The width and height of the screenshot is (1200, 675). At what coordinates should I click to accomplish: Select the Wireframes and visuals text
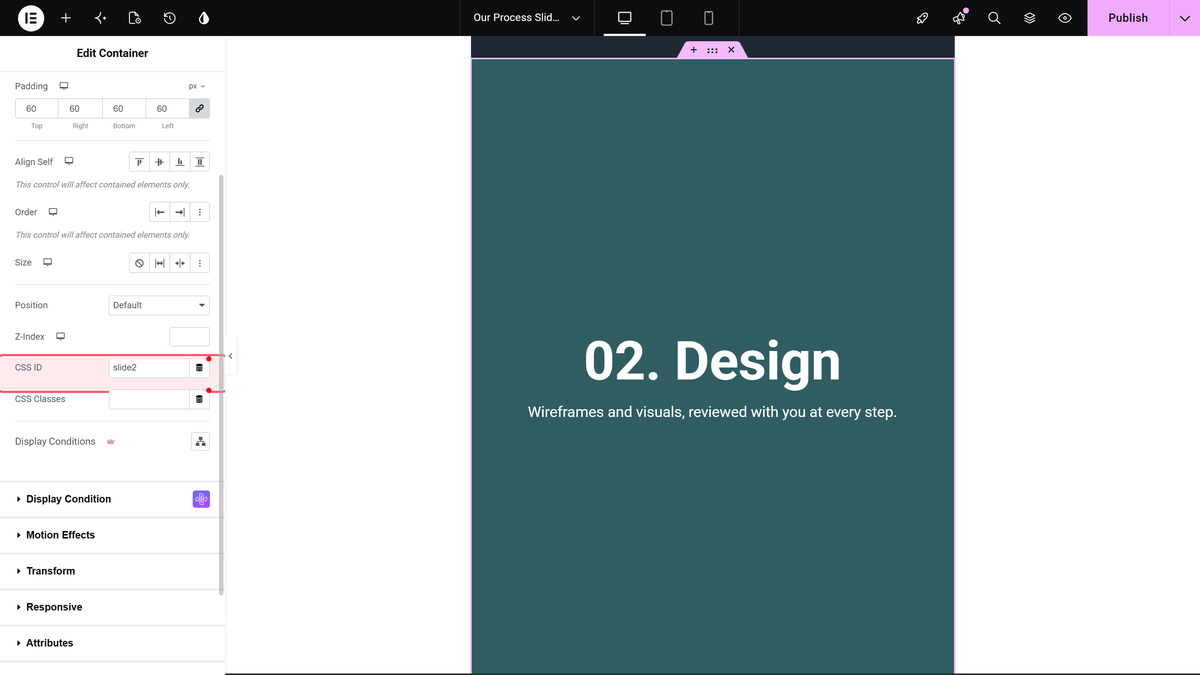[712, 412]
